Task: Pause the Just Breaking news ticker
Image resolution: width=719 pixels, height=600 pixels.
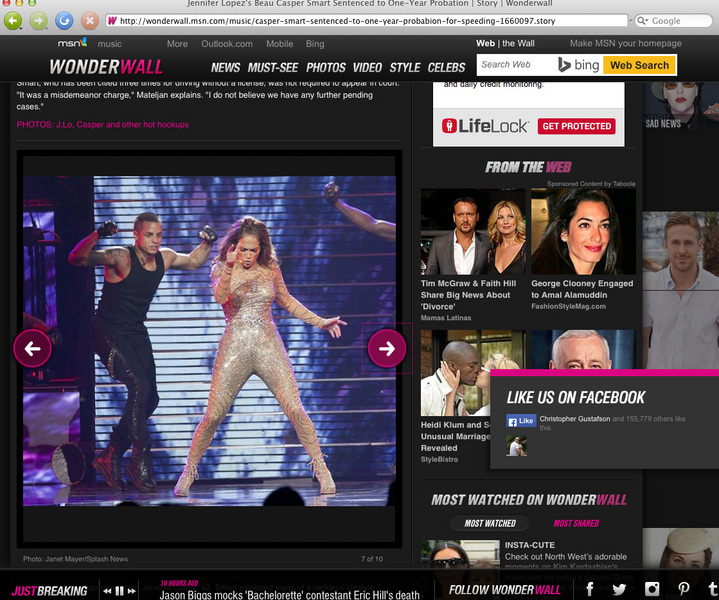Action: click(x=120, y=591)
